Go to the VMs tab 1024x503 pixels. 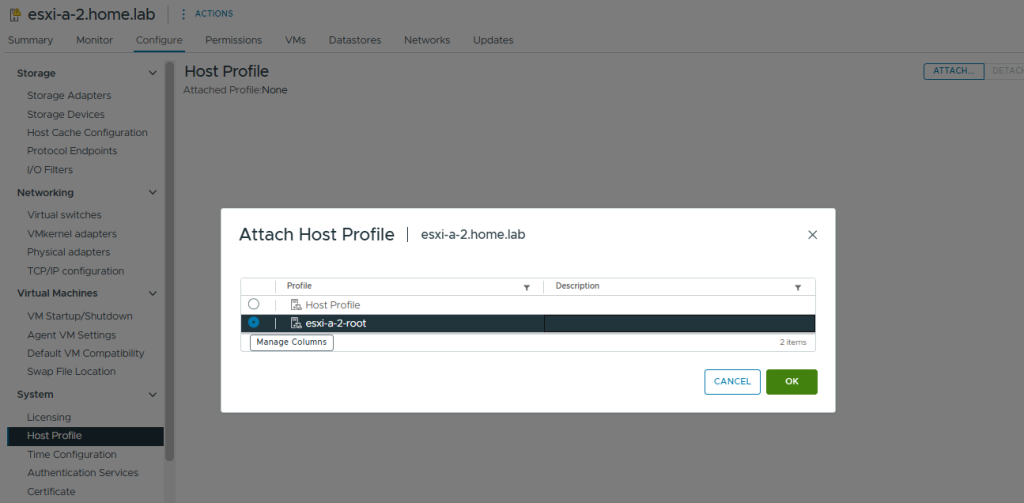click(x=295, y=40)
